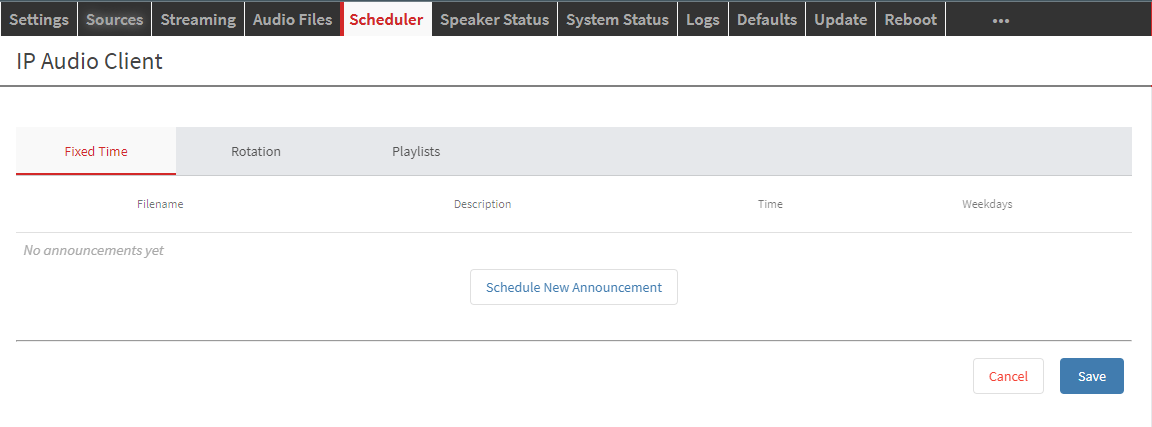Switch to the Streaming section
1152x427 pixels.
click(198, 19)
